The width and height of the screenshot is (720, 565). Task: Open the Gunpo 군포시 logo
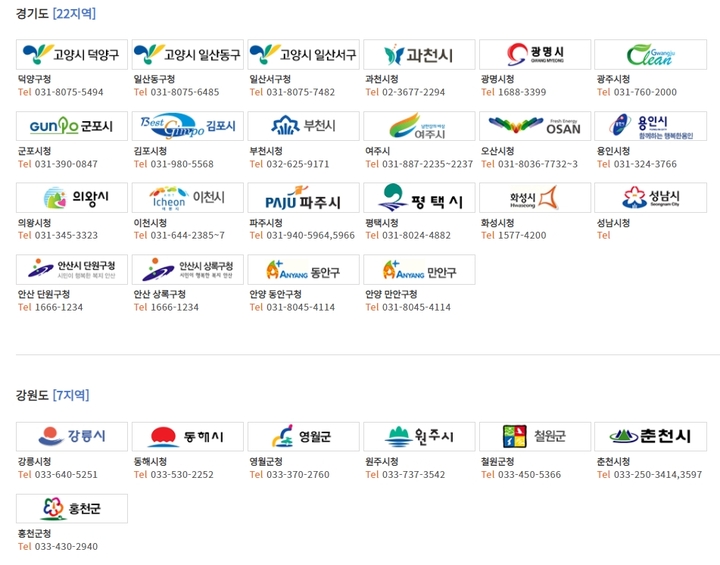pyautogui.click(x=72, y=126)
